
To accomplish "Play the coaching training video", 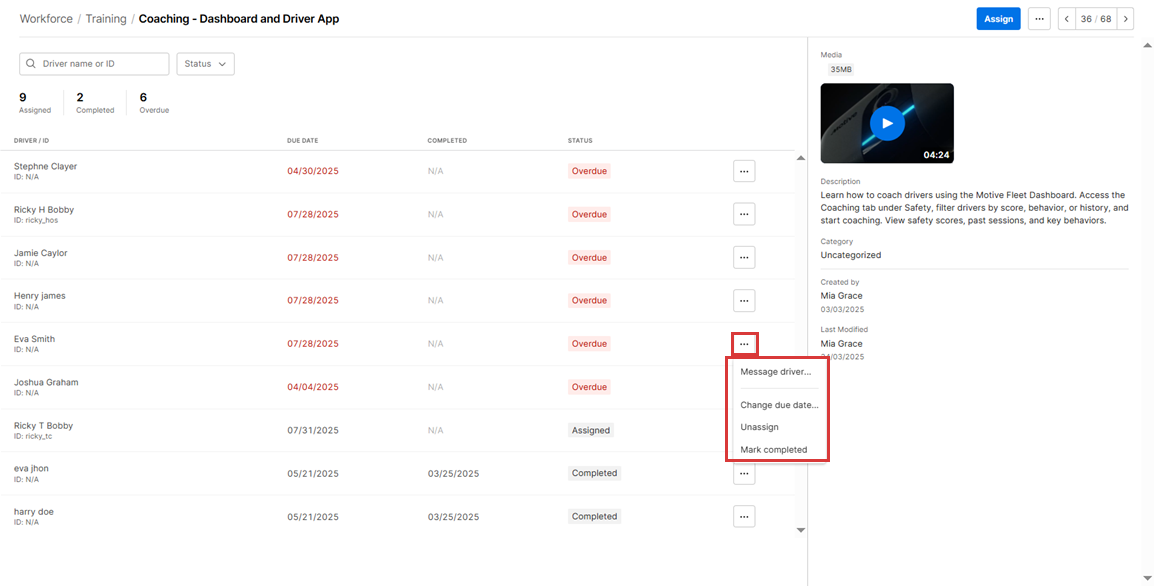I will 886,123.
